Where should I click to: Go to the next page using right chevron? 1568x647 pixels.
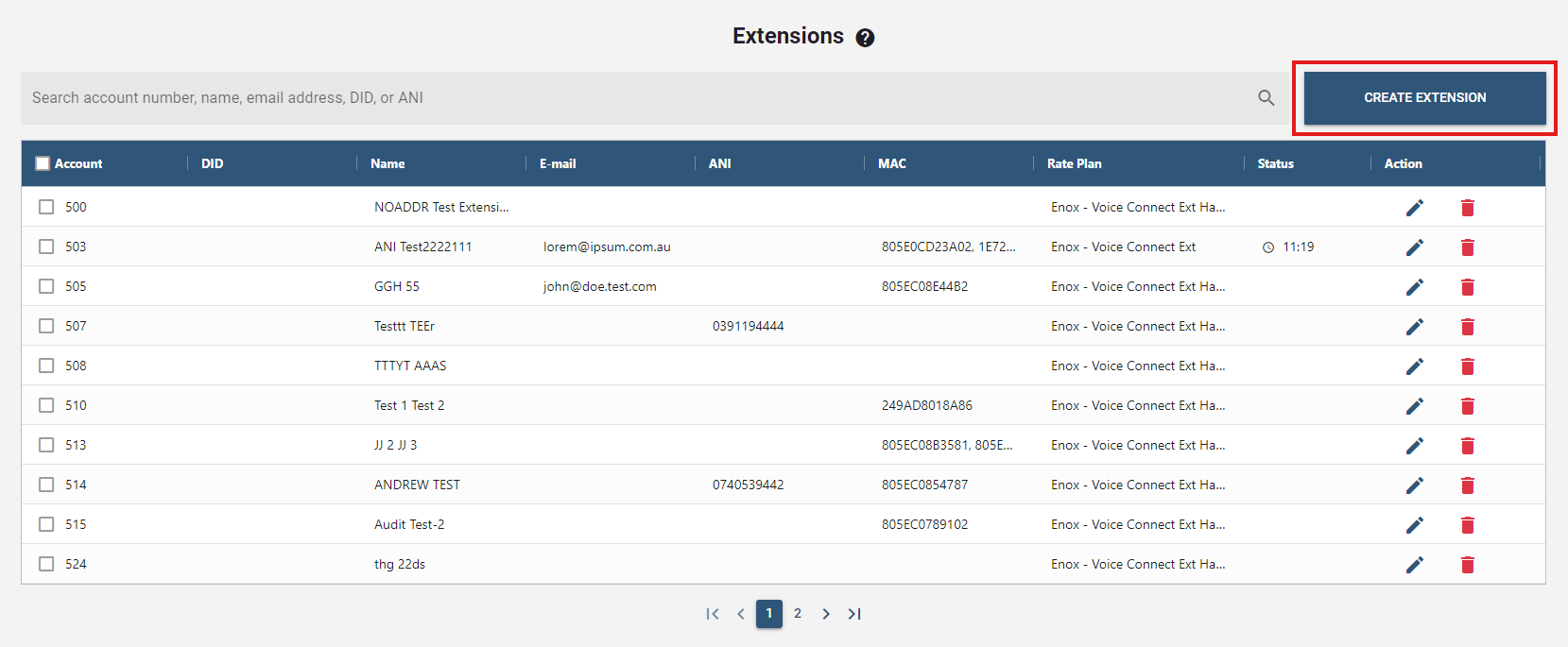click(826, 614)
